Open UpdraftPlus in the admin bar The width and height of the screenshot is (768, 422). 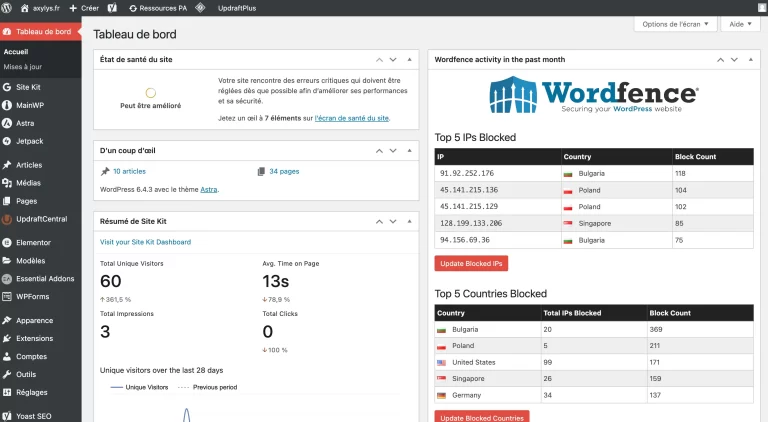(237, 8)
